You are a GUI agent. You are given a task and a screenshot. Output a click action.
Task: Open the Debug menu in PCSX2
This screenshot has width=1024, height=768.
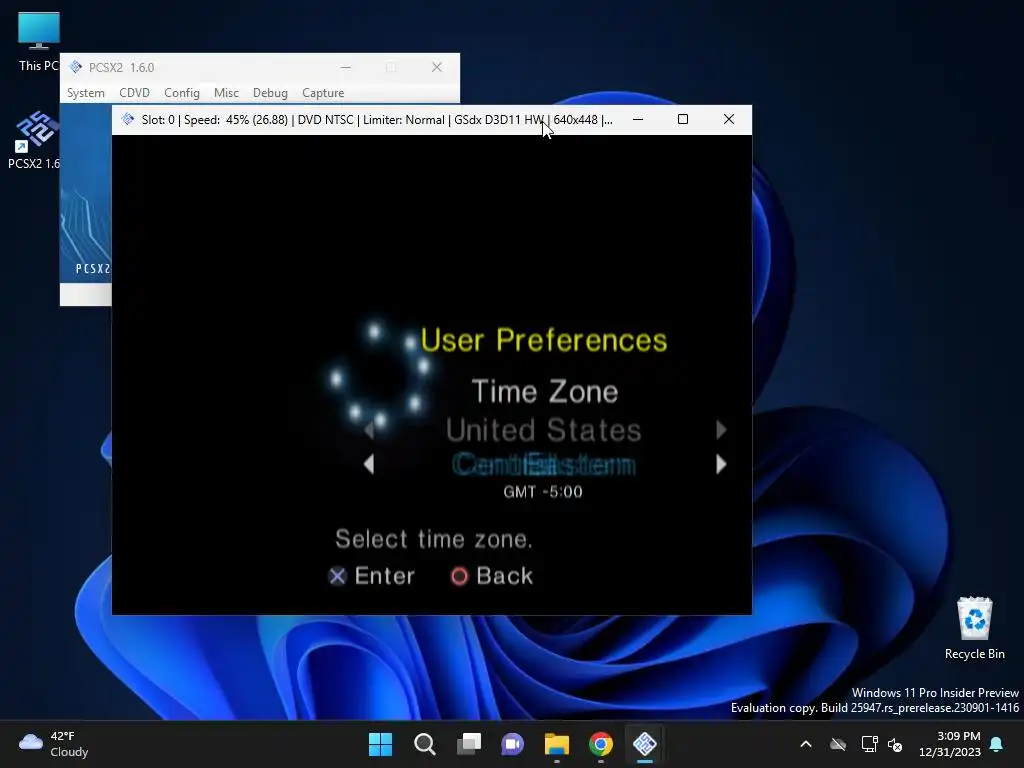click(x=270, y=93)
